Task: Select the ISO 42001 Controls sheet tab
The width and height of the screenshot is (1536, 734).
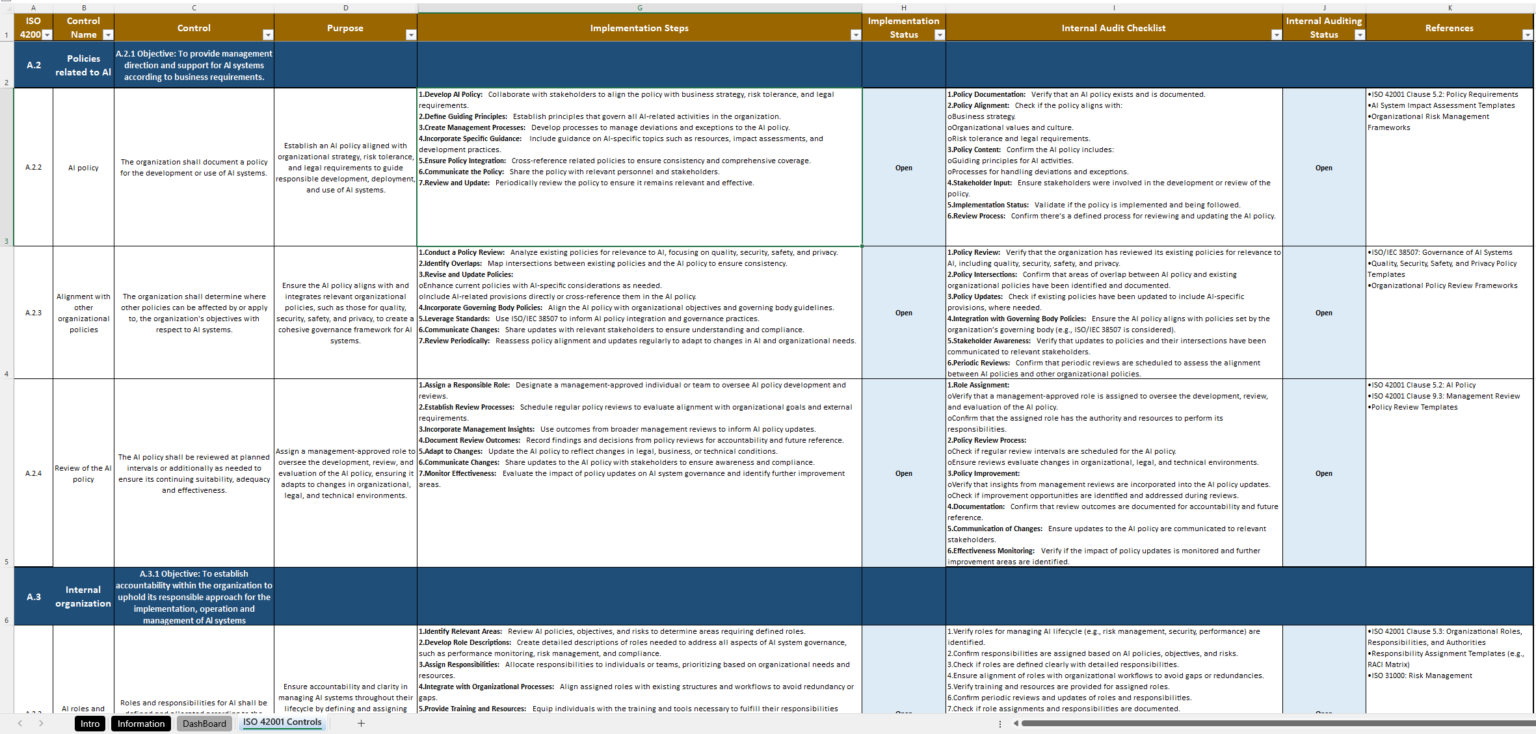Action: (282, 722)
